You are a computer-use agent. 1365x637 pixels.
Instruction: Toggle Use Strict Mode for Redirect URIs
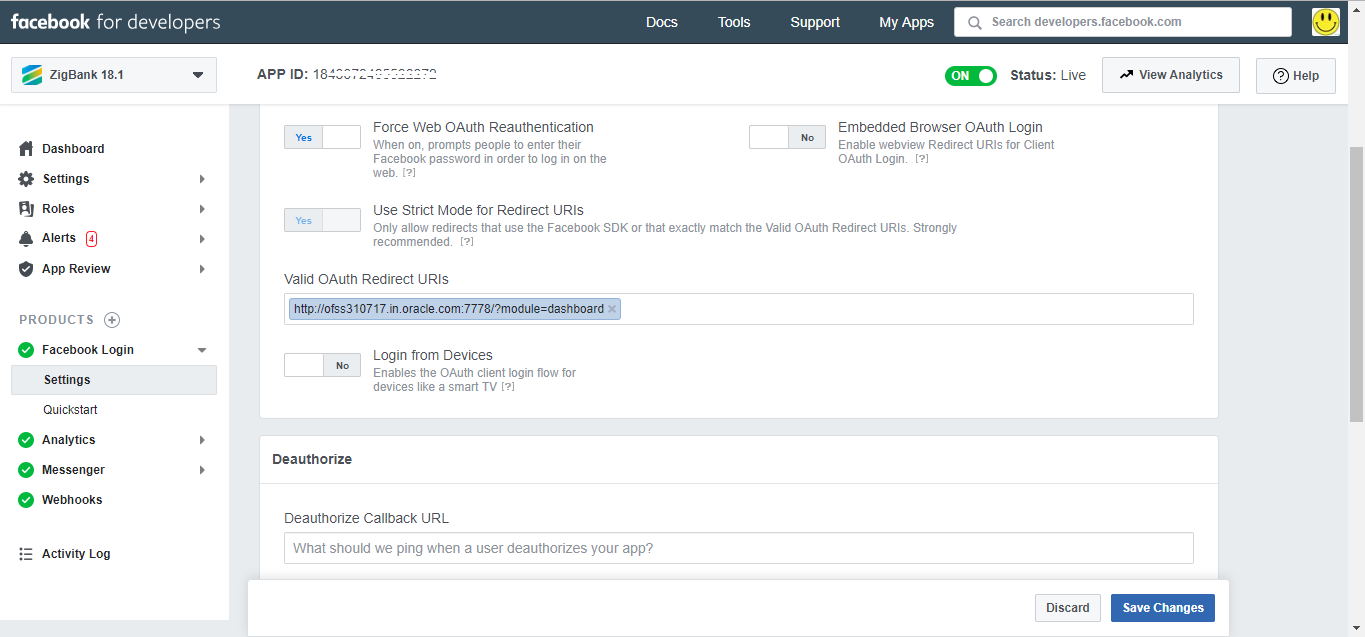(x=322, y=220)
